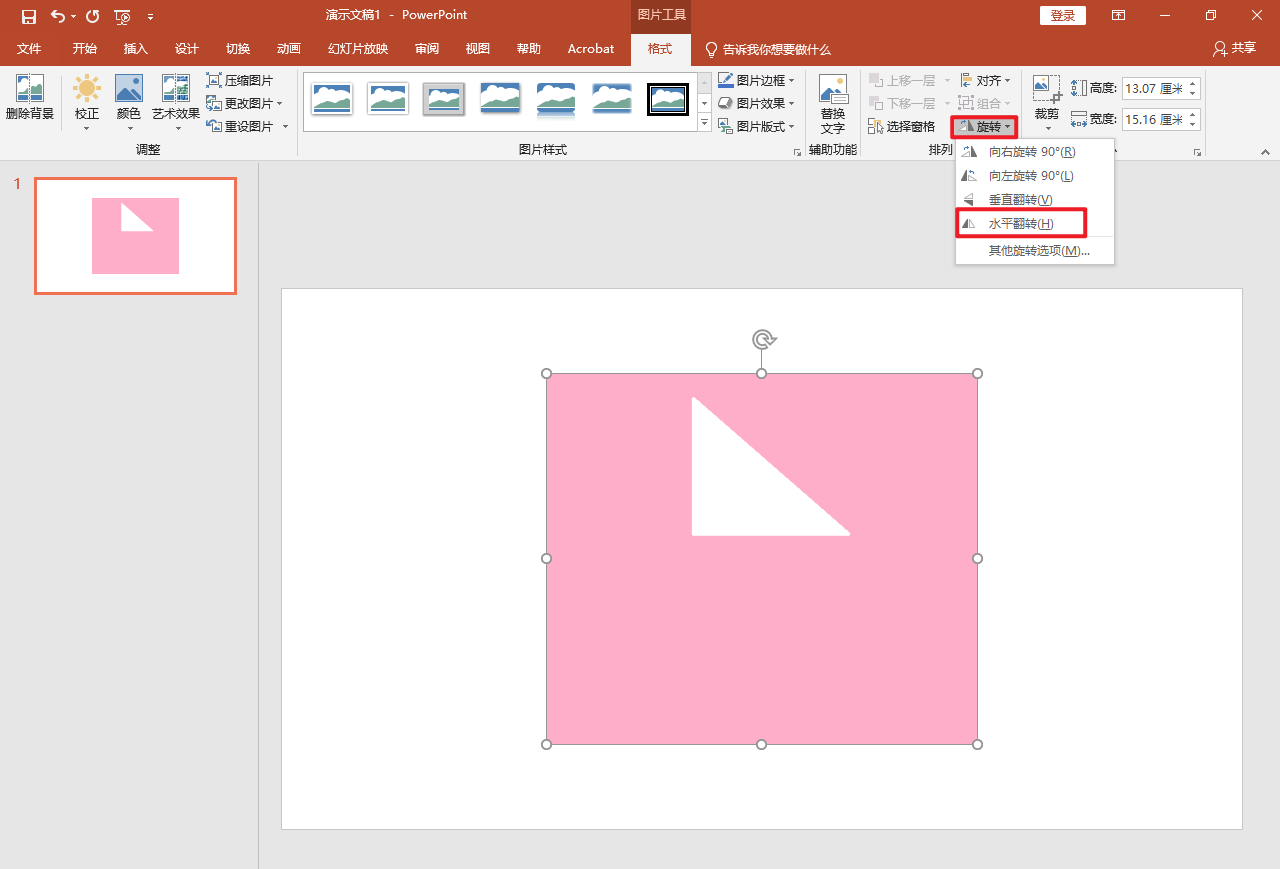Image resolution: width=1280 pixels, height=869 pixels.
Task: Open the Align (对齐) dropdown
Action: pos(985,80)
